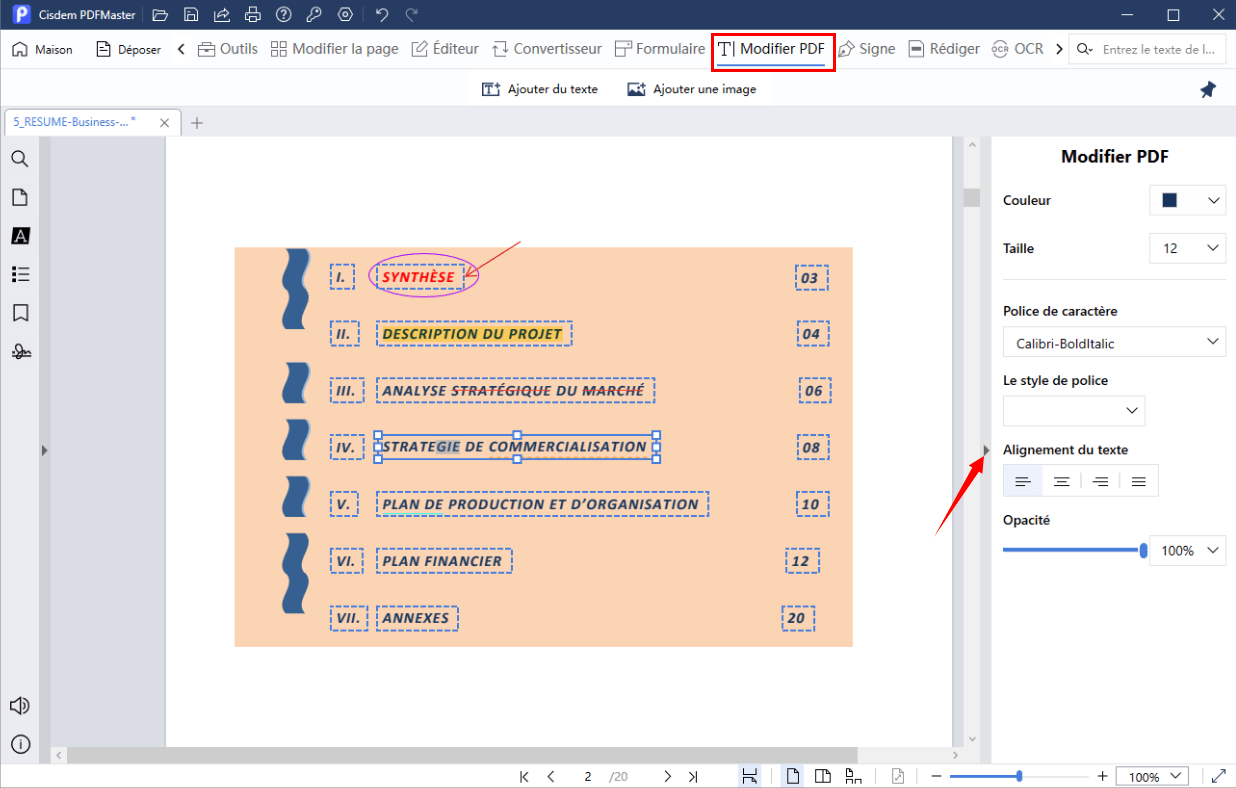Open the bookmarks sidebar icon
1236x788 pixels.
tap(20, 313)
